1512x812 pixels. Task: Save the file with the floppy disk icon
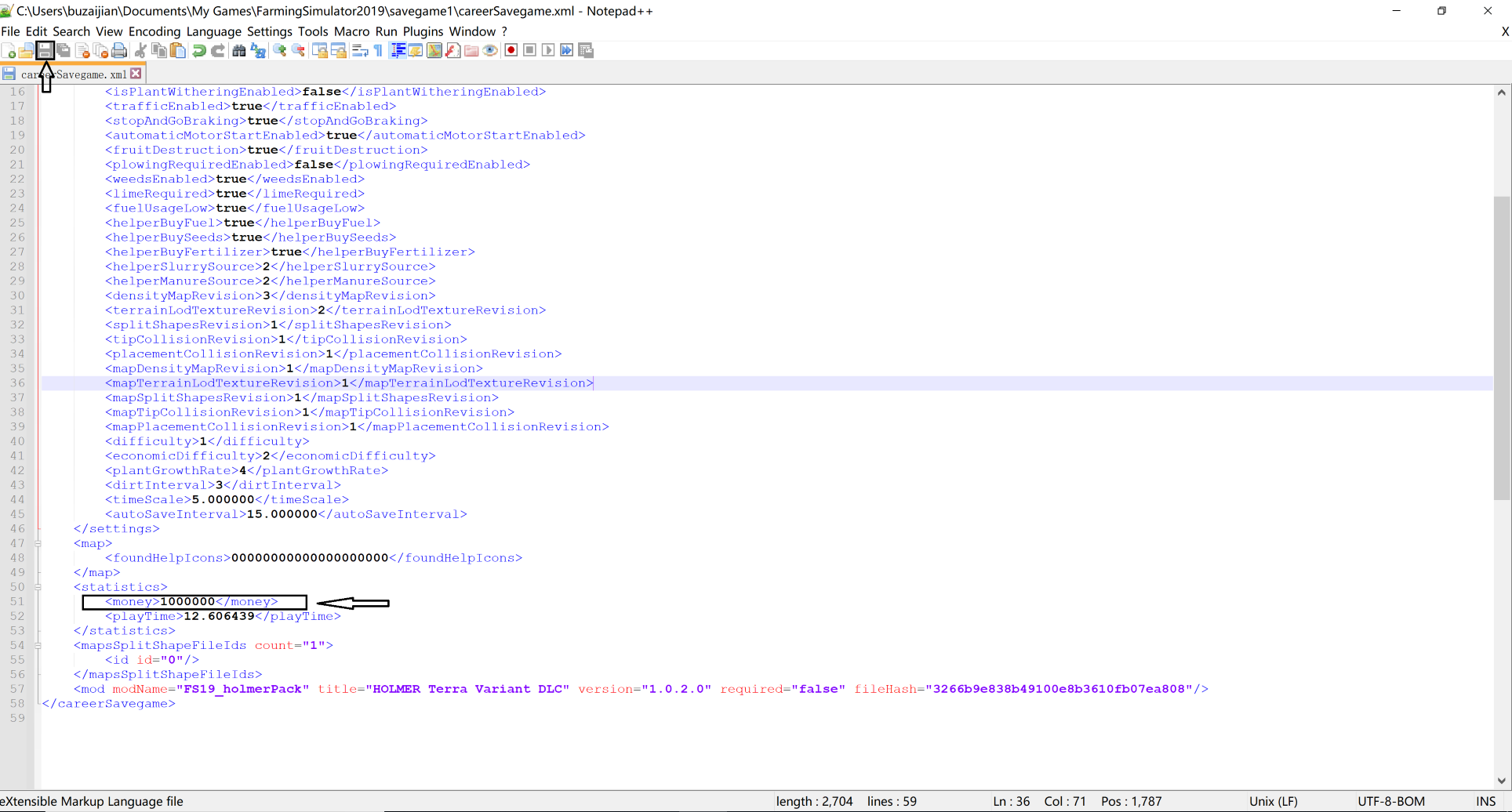point(45,50)
